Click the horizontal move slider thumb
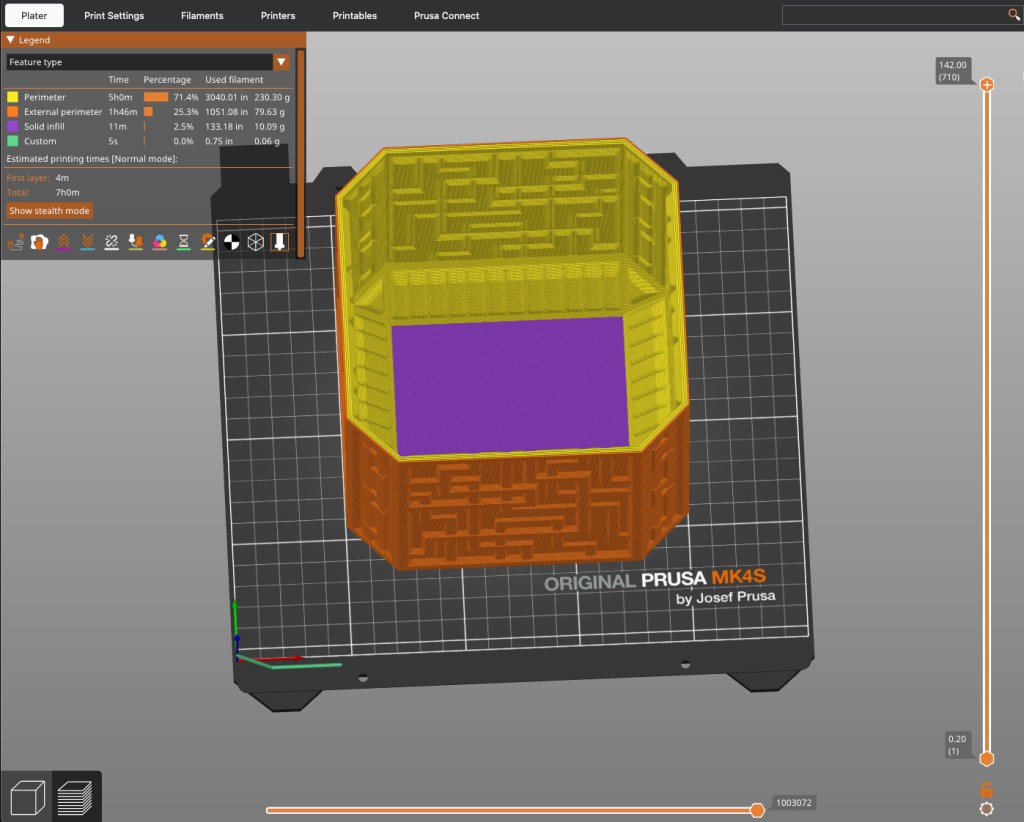Viewport: 1024px width, 822px height. 757,810
